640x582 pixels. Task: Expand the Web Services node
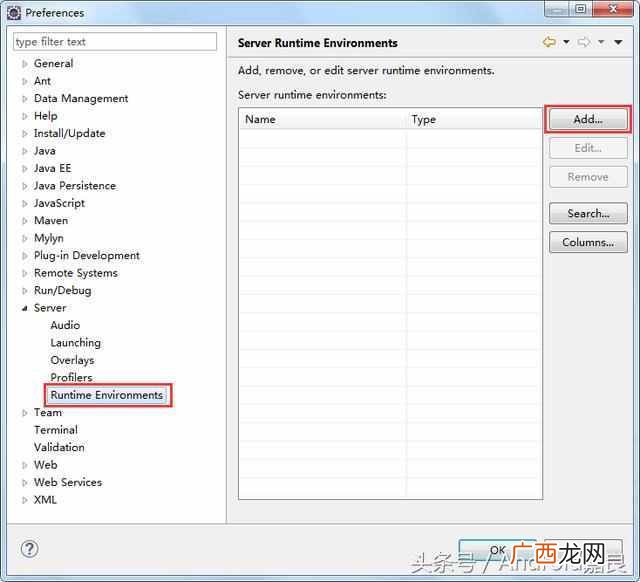tap(25, 483)
